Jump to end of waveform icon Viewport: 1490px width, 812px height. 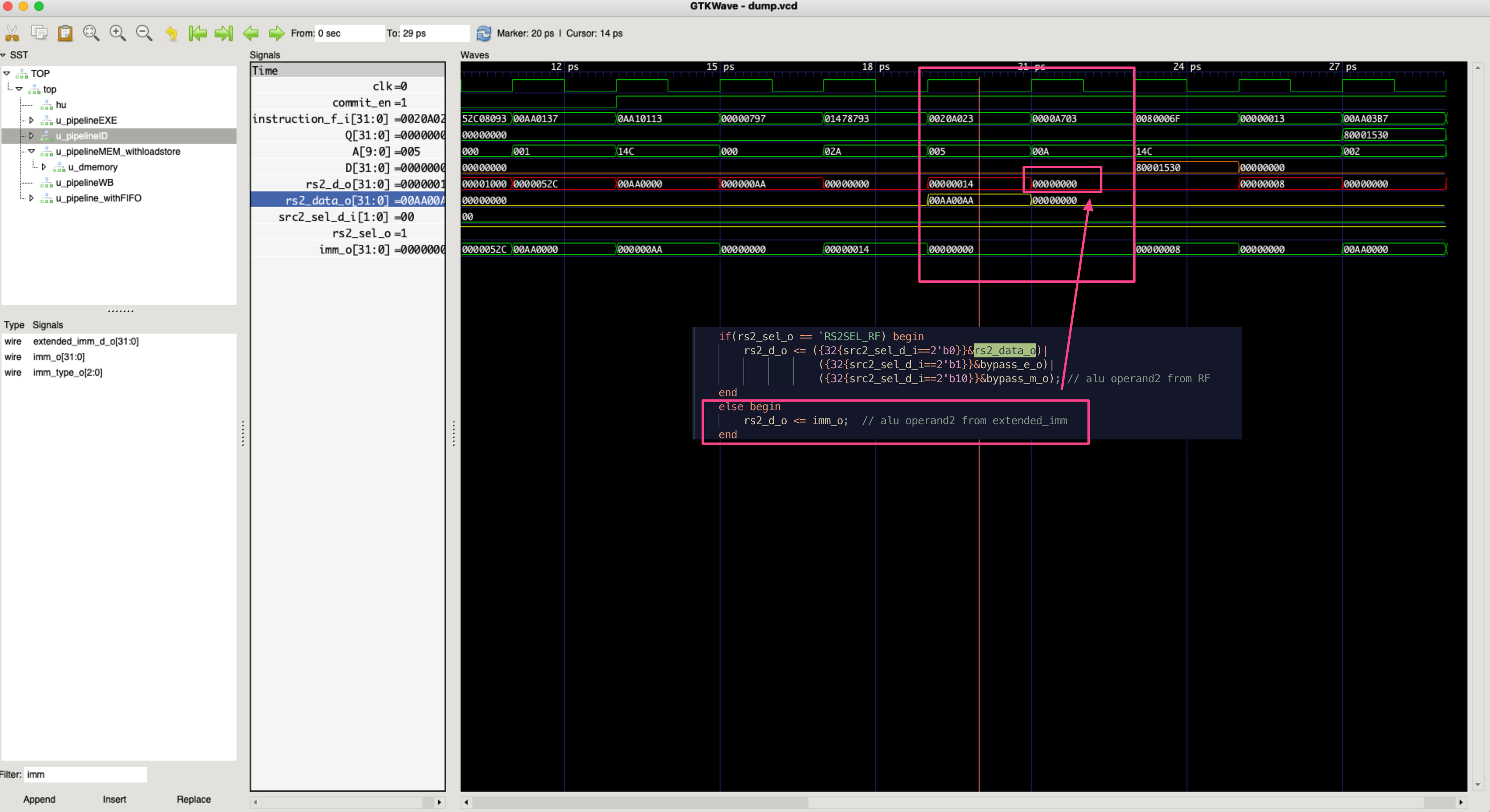click(223, 33)
